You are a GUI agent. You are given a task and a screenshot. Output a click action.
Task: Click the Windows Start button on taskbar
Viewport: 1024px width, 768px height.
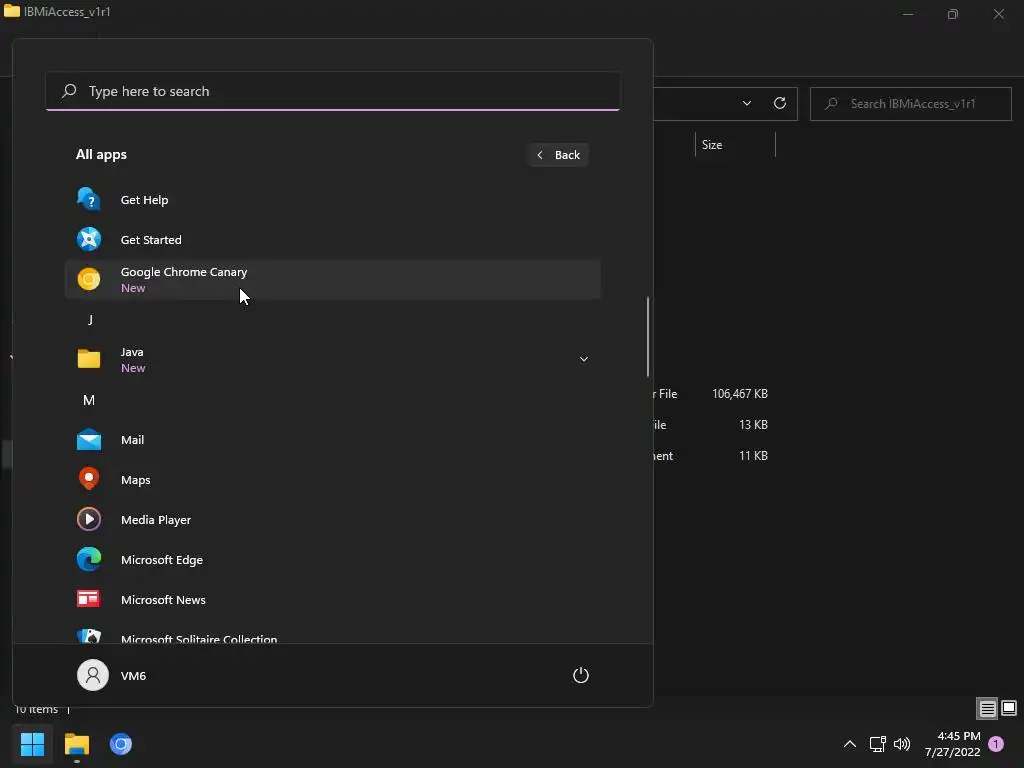coord(33,744)
